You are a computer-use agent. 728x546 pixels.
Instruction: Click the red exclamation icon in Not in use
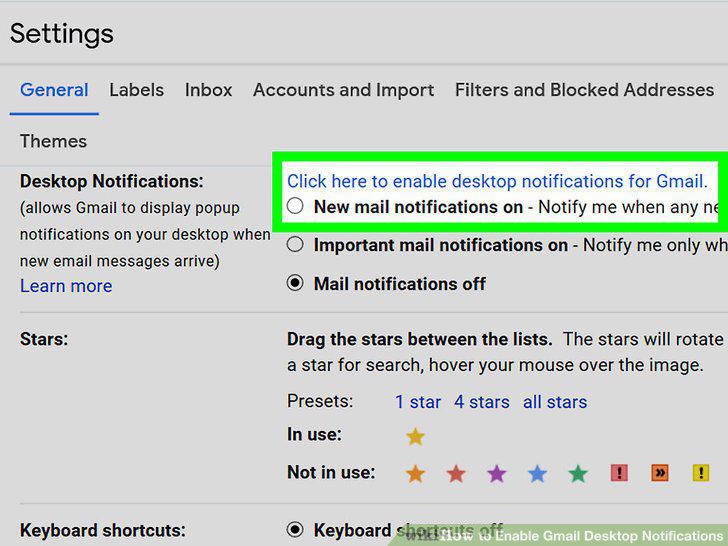(619, 473)
